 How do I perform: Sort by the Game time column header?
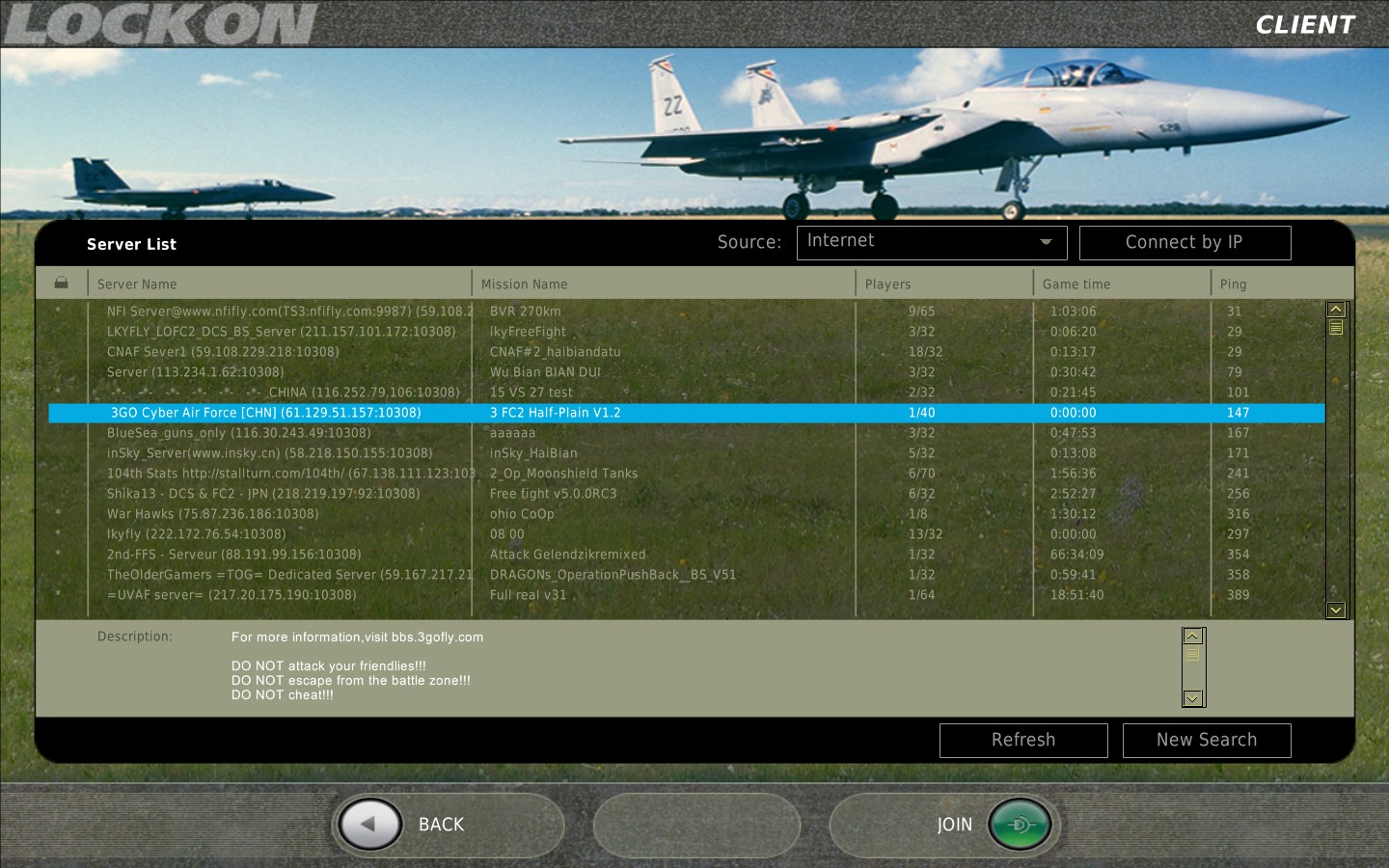(x=1076, y=285)
